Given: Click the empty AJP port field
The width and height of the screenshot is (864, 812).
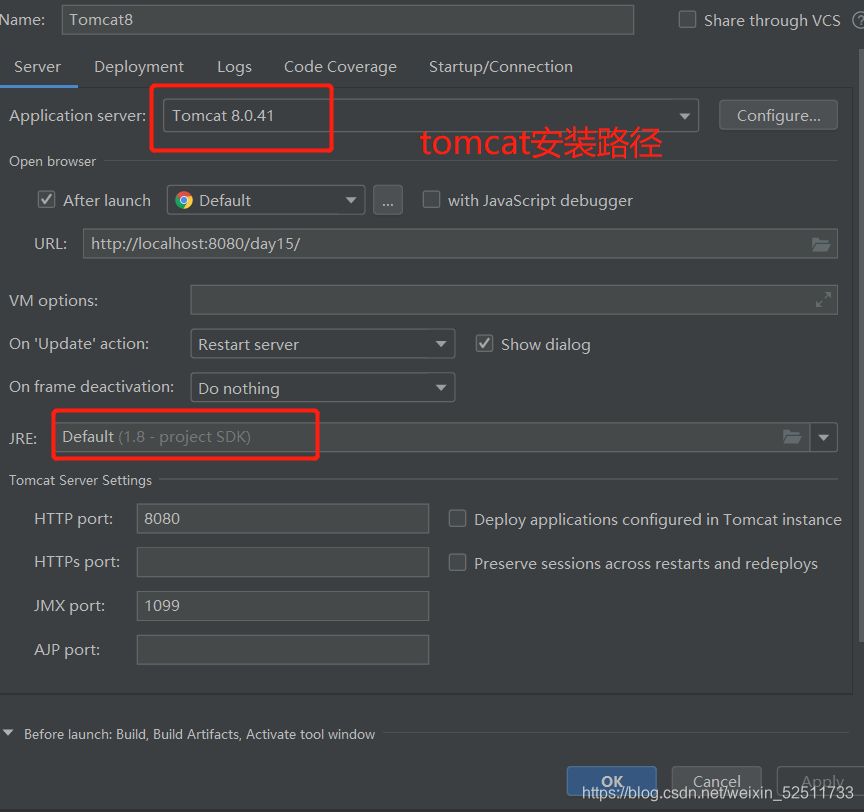Looking at the screenshot, I should pyautogui.click(x=283, y=649).
